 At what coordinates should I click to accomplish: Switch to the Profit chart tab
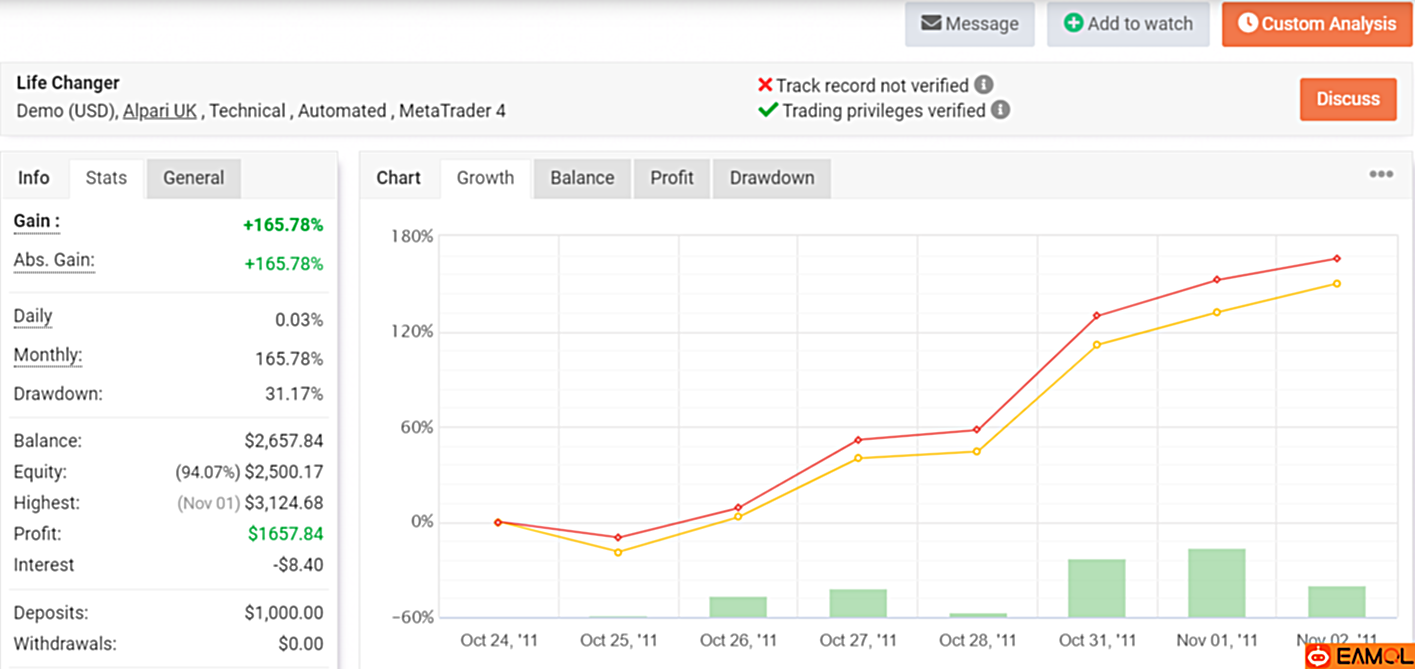point(671,178)
